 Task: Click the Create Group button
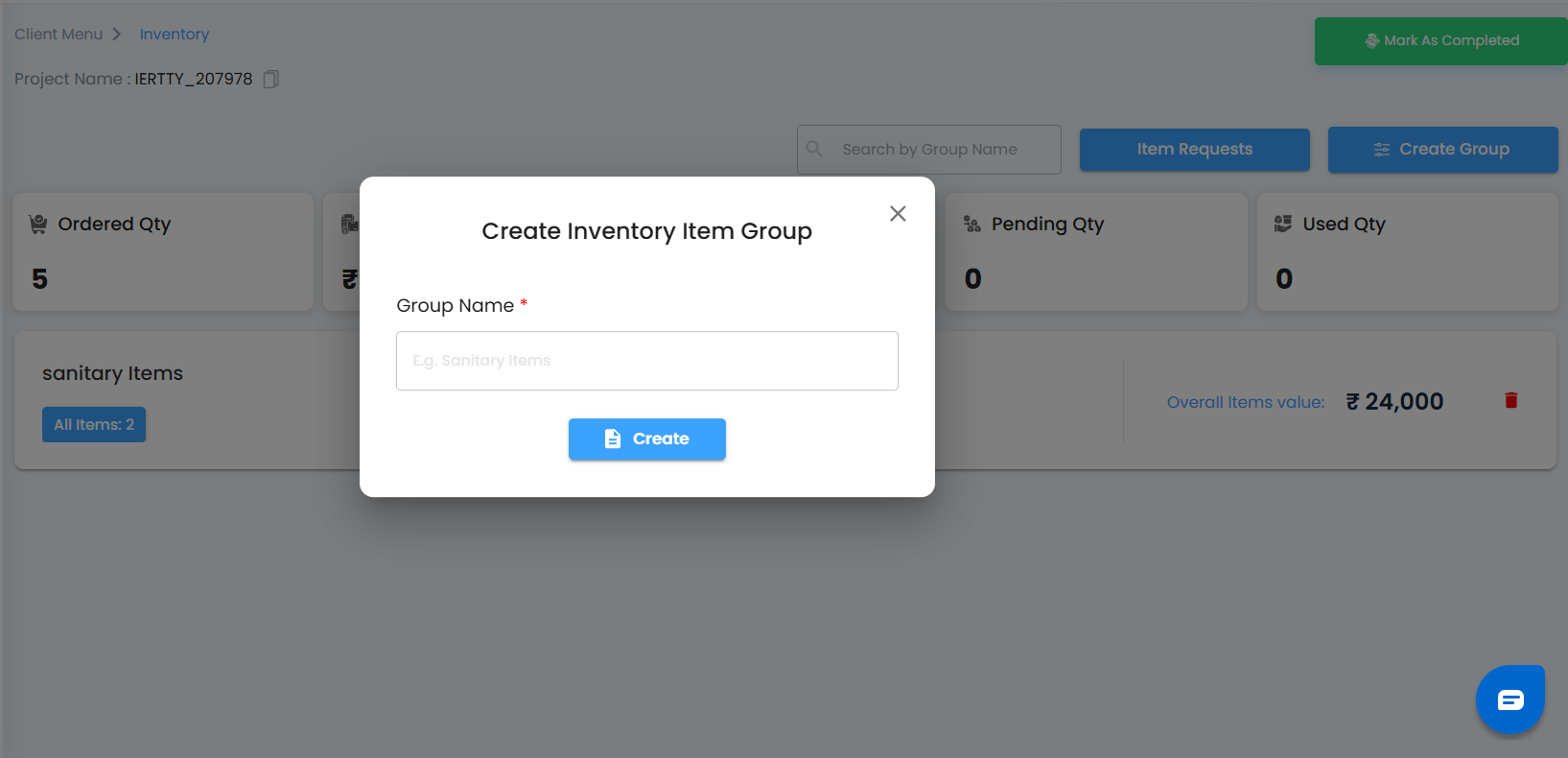pyautogui.click(x=1442, y=150)
